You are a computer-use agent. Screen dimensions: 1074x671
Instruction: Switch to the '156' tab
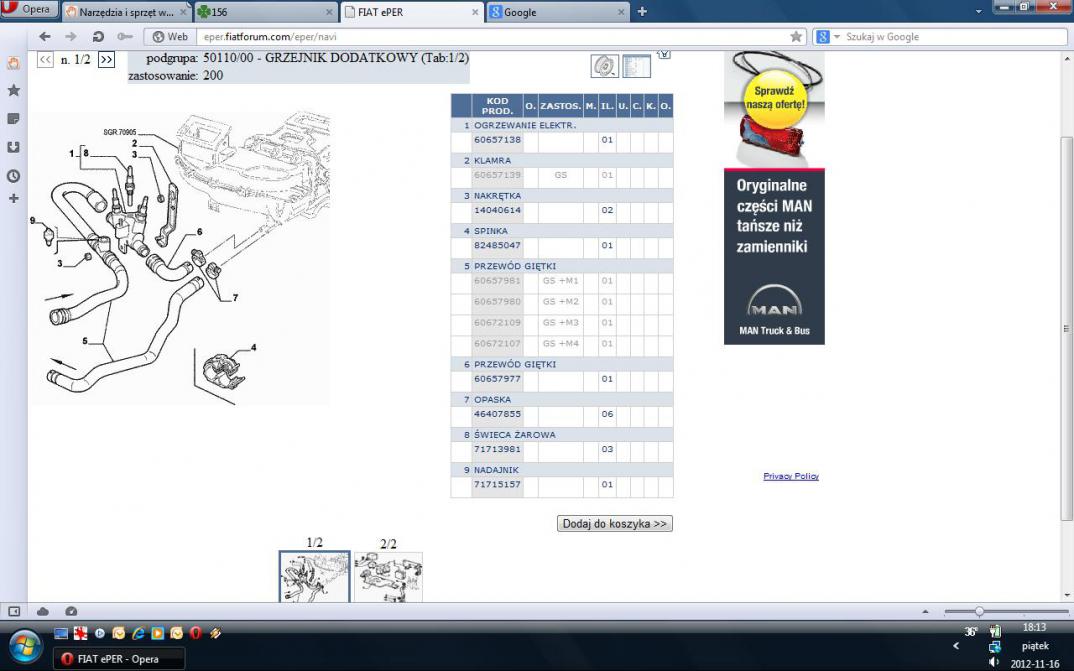tap(266, 12)
